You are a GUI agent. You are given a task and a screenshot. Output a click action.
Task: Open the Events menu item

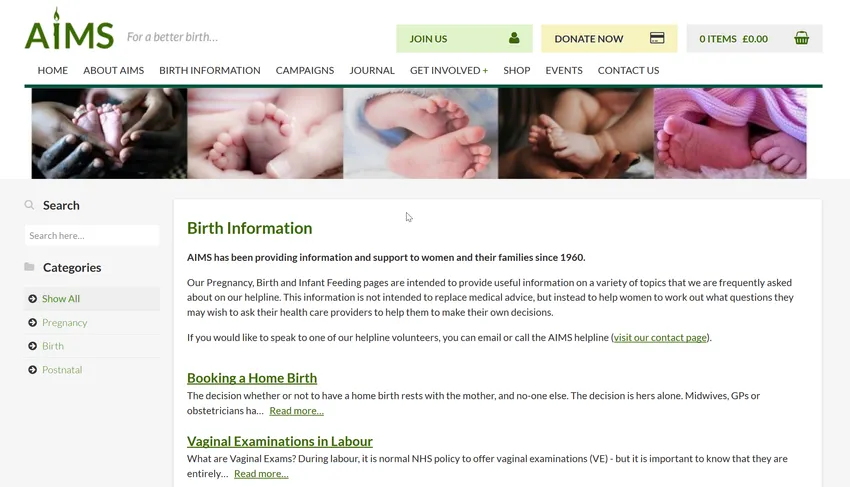tap(564, 71)
